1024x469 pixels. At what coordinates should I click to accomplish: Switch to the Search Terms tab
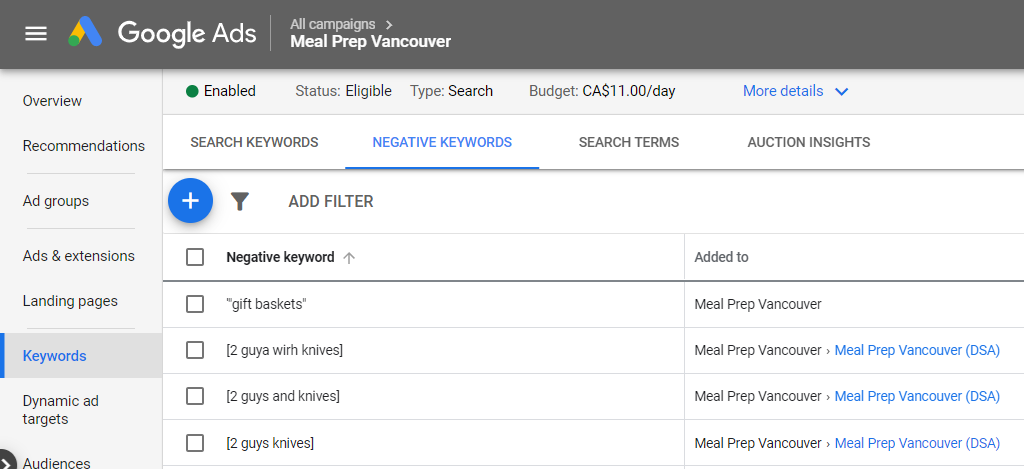(x=628, y=142)
